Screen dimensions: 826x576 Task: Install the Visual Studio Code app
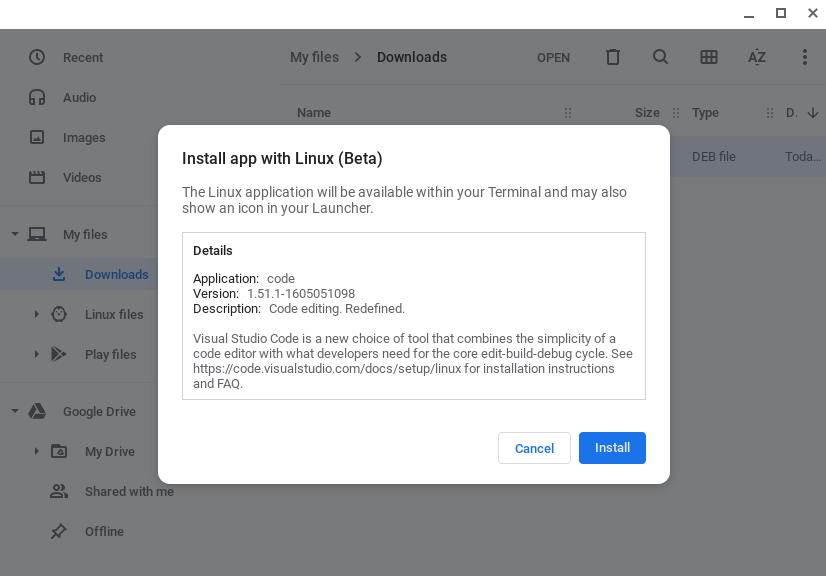pos(612,448)
